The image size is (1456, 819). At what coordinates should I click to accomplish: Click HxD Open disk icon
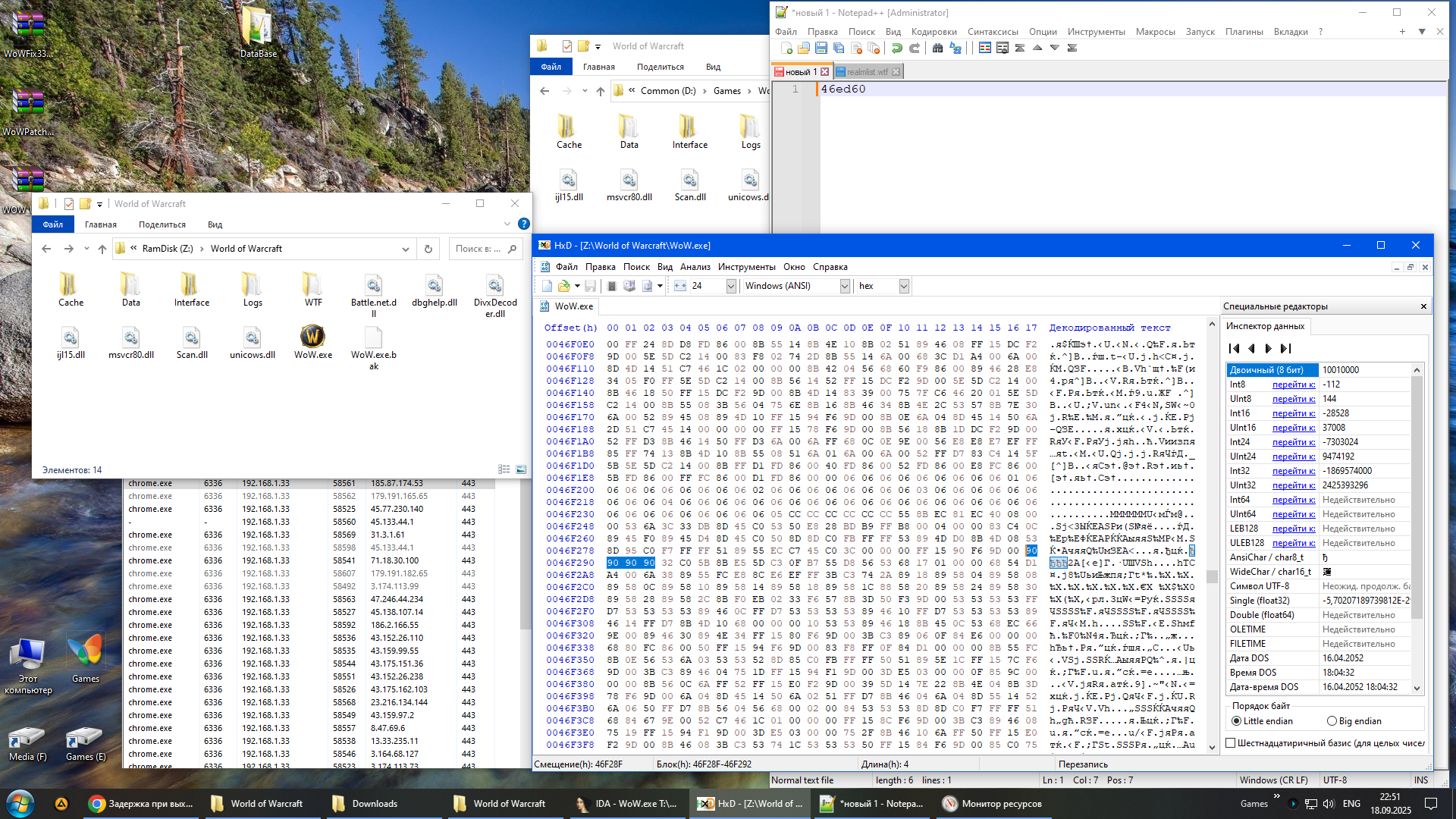click(629, 286)
